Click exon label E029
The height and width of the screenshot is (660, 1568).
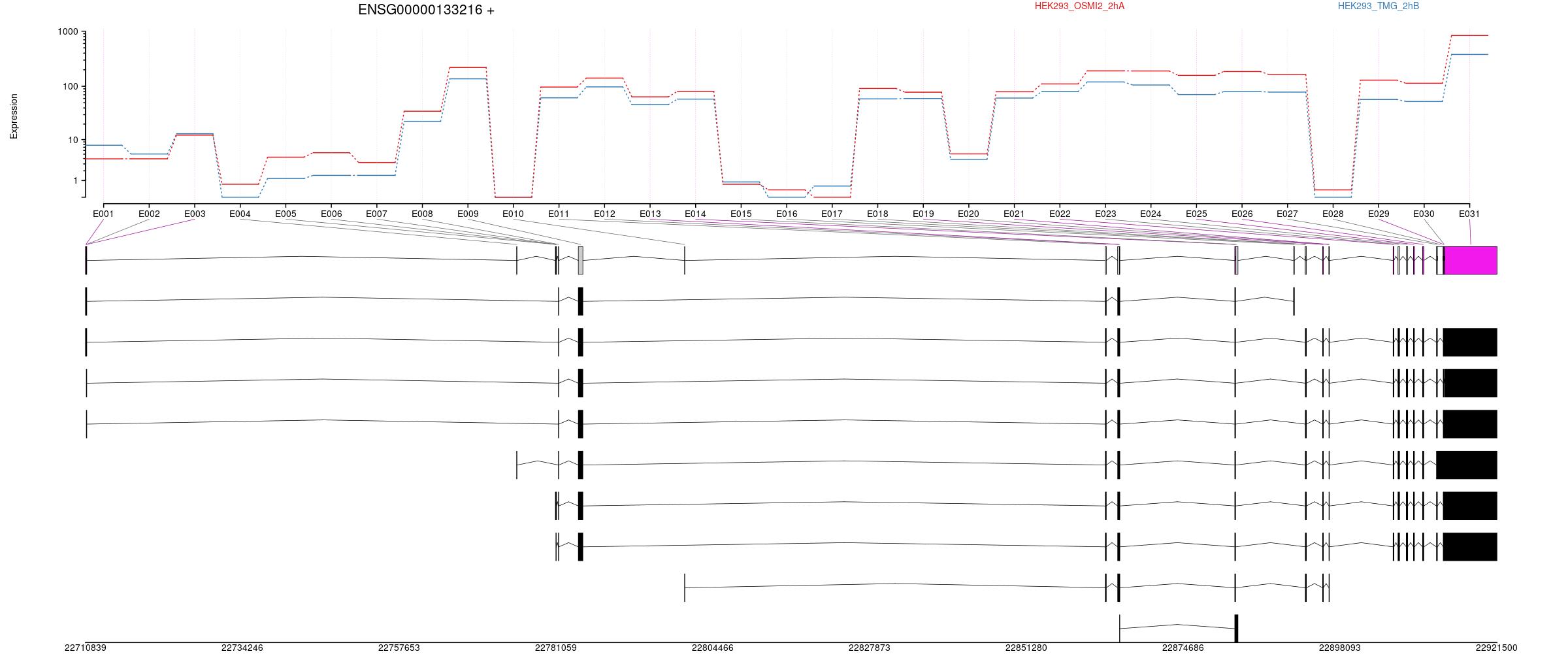point(1379,214)
